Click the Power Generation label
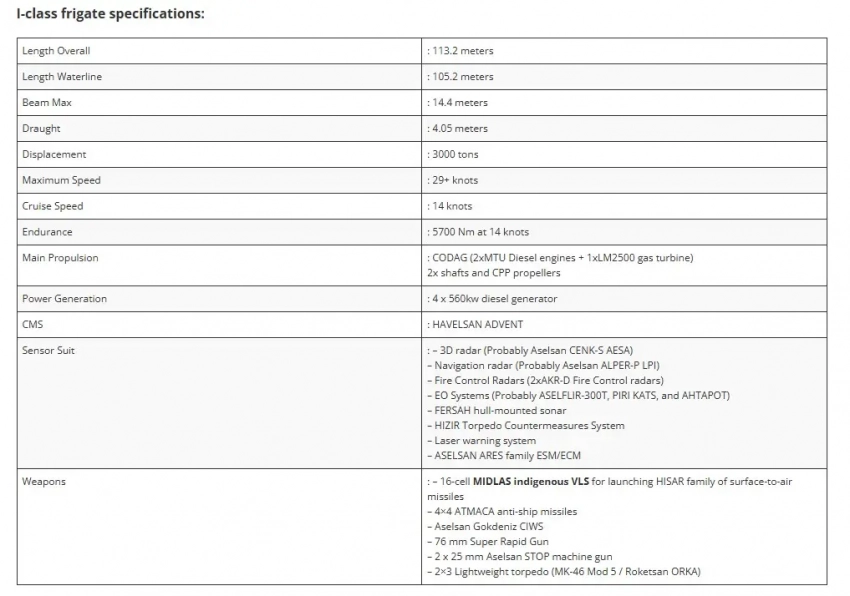The image size is (850, 596). [64, 299]
